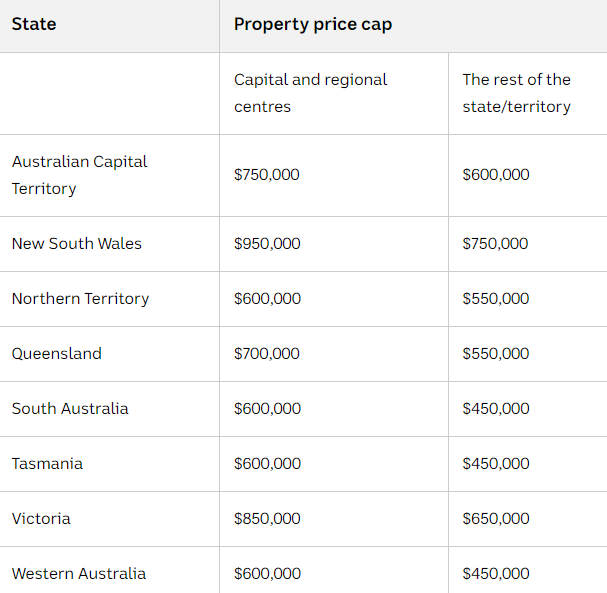This screenshot has width=607, height=593.
Task: Click the $700,000 Queensland capital value
Action: [x=267, y=354]
